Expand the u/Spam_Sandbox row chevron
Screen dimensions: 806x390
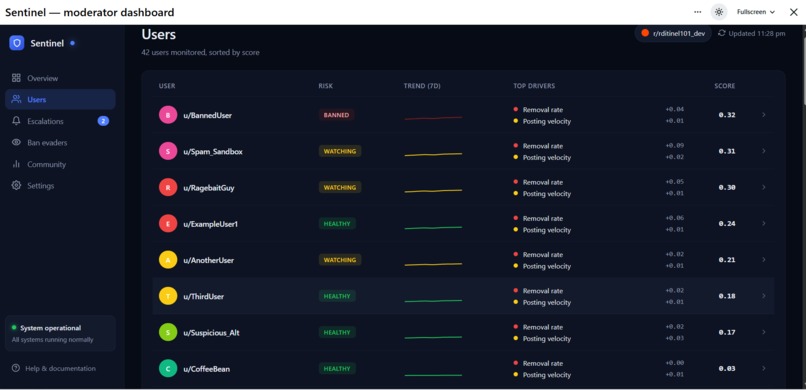tap(764, 151)
